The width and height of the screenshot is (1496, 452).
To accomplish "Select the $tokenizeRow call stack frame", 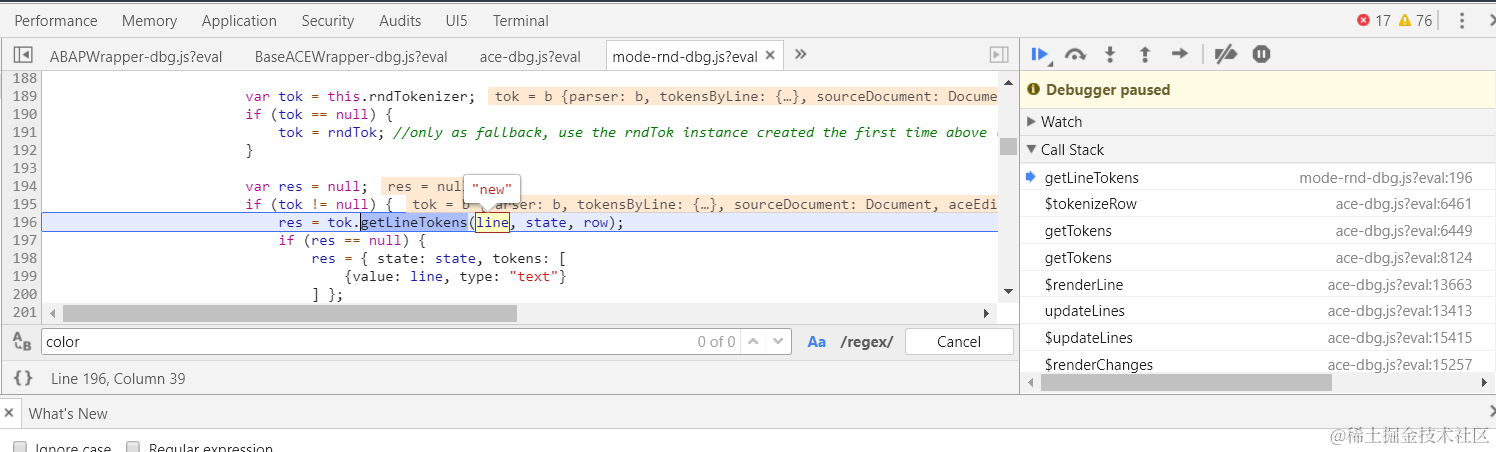I will (x=1258, y=204).
